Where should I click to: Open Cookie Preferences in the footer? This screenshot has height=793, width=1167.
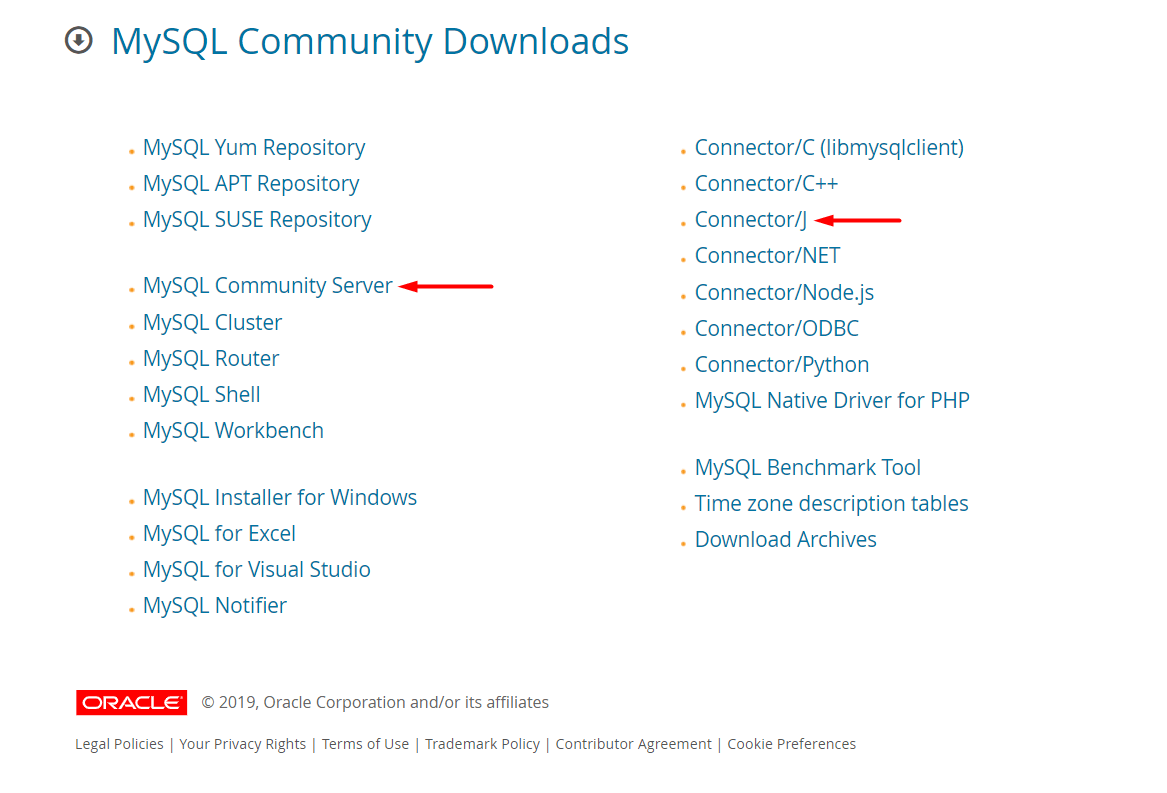click(x=791, y=744)
